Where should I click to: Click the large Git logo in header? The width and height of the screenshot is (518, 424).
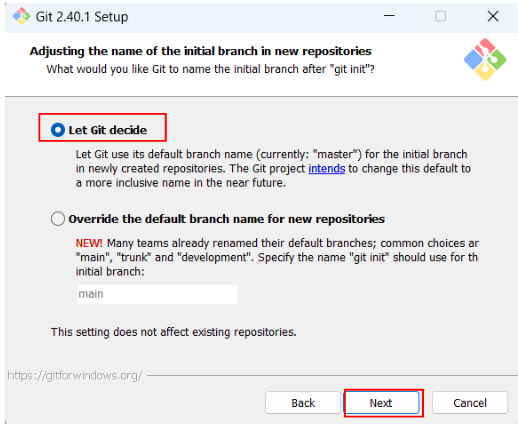coord(485,59)
